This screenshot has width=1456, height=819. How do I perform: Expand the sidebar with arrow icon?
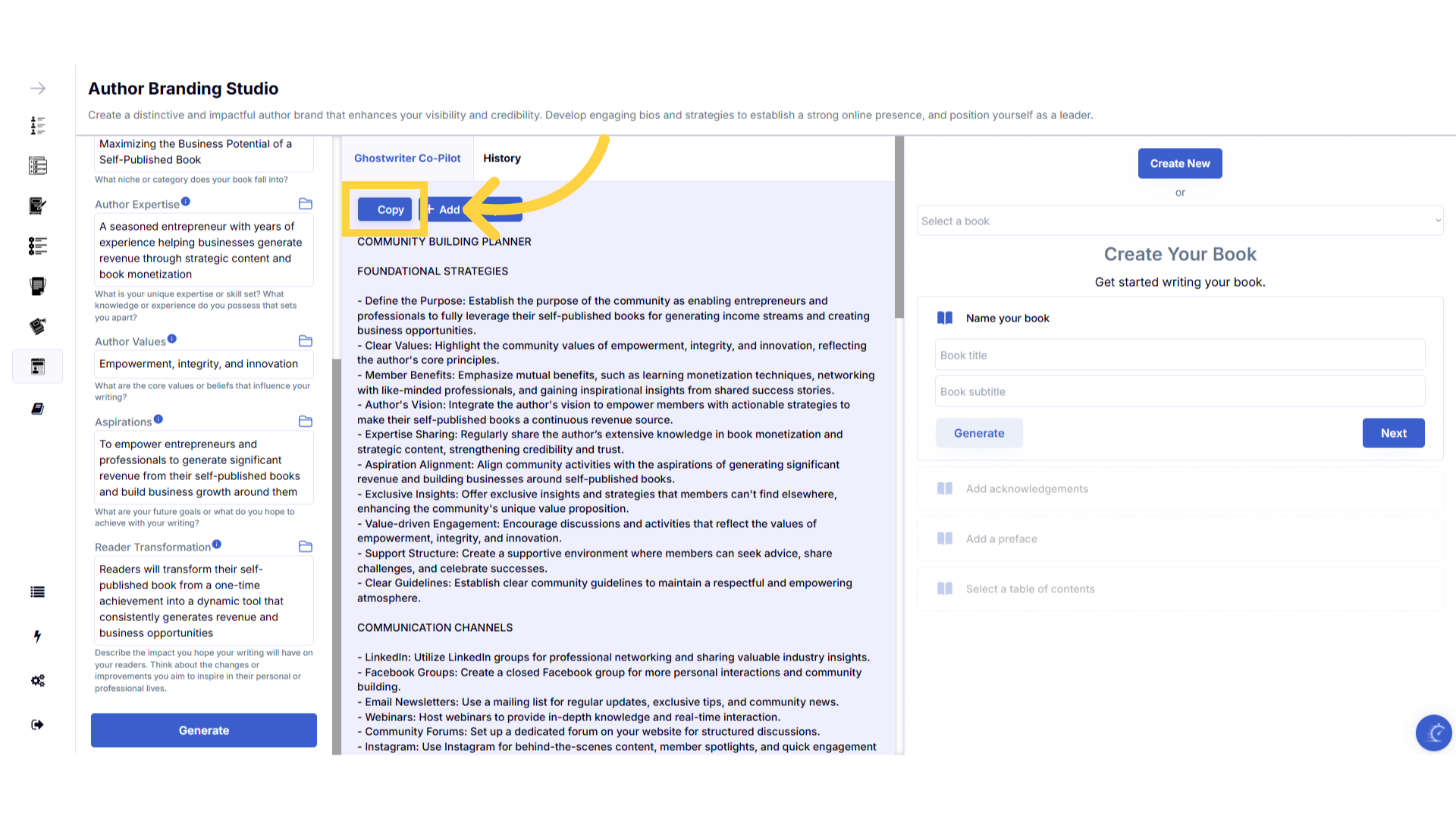tap(38, 89)
